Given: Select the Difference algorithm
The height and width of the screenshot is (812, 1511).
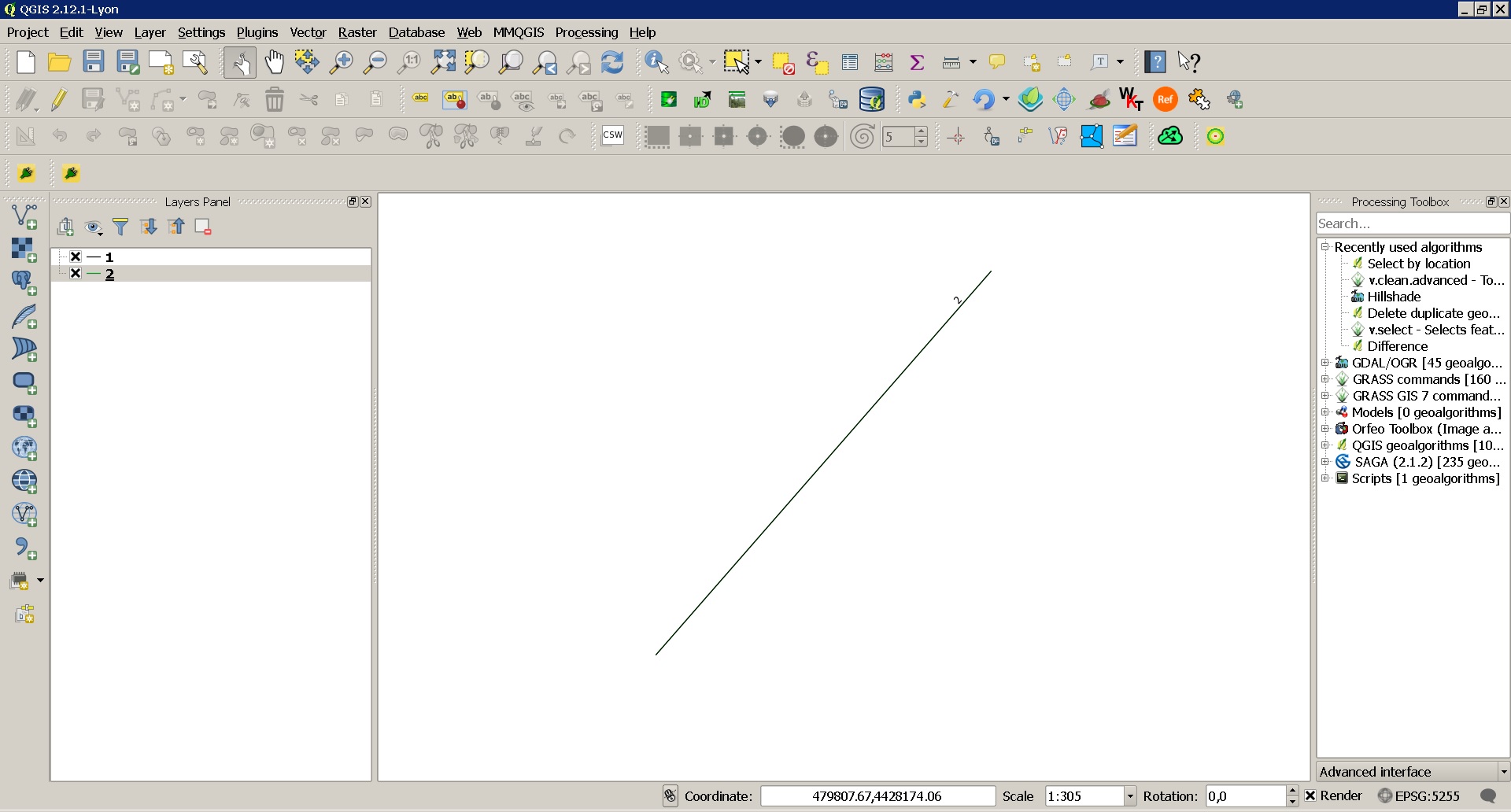Looking at the screenshot, I should 1397,346.
